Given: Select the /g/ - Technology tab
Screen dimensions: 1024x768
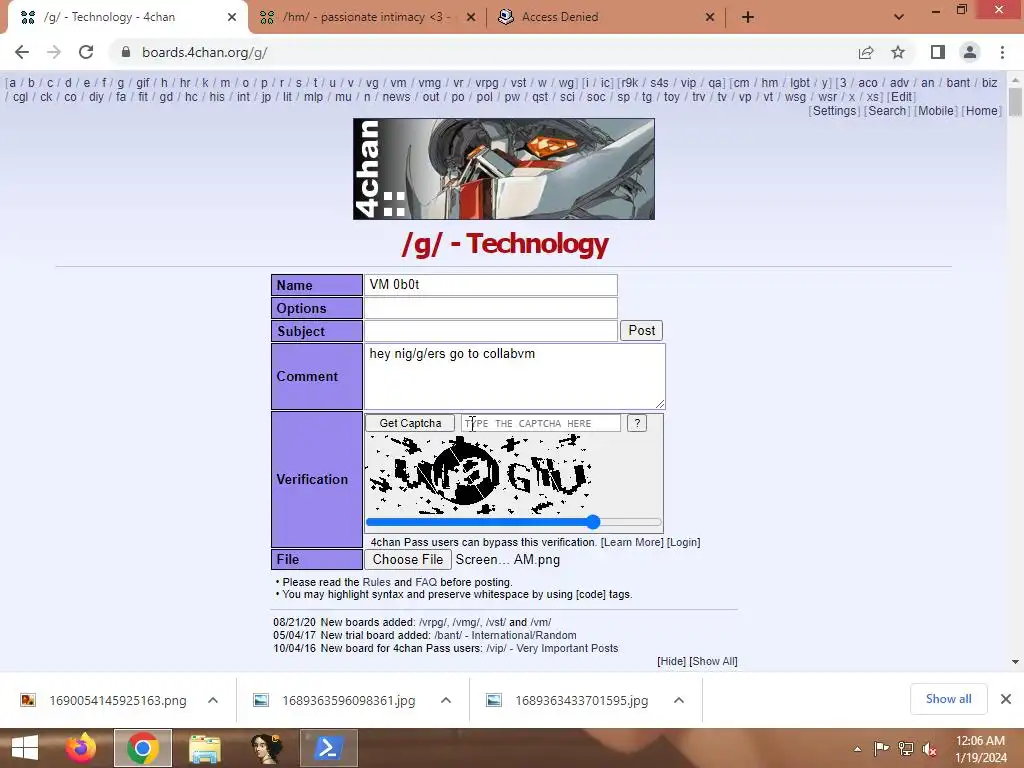Looking at the screenshot, I should click(x=127, y=17).
